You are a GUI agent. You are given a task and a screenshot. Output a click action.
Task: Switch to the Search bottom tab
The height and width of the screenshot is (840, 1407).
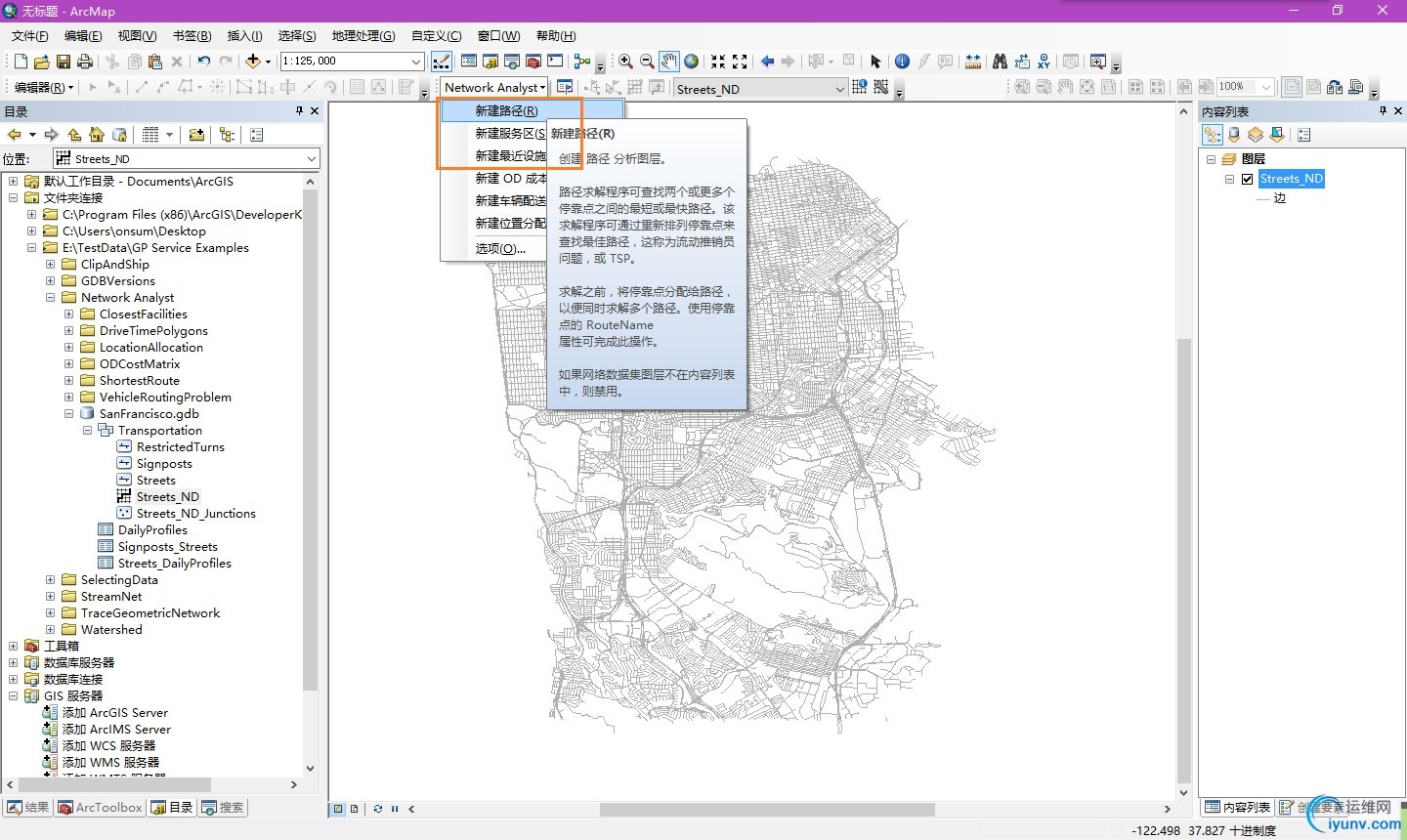tap(223, 808)
